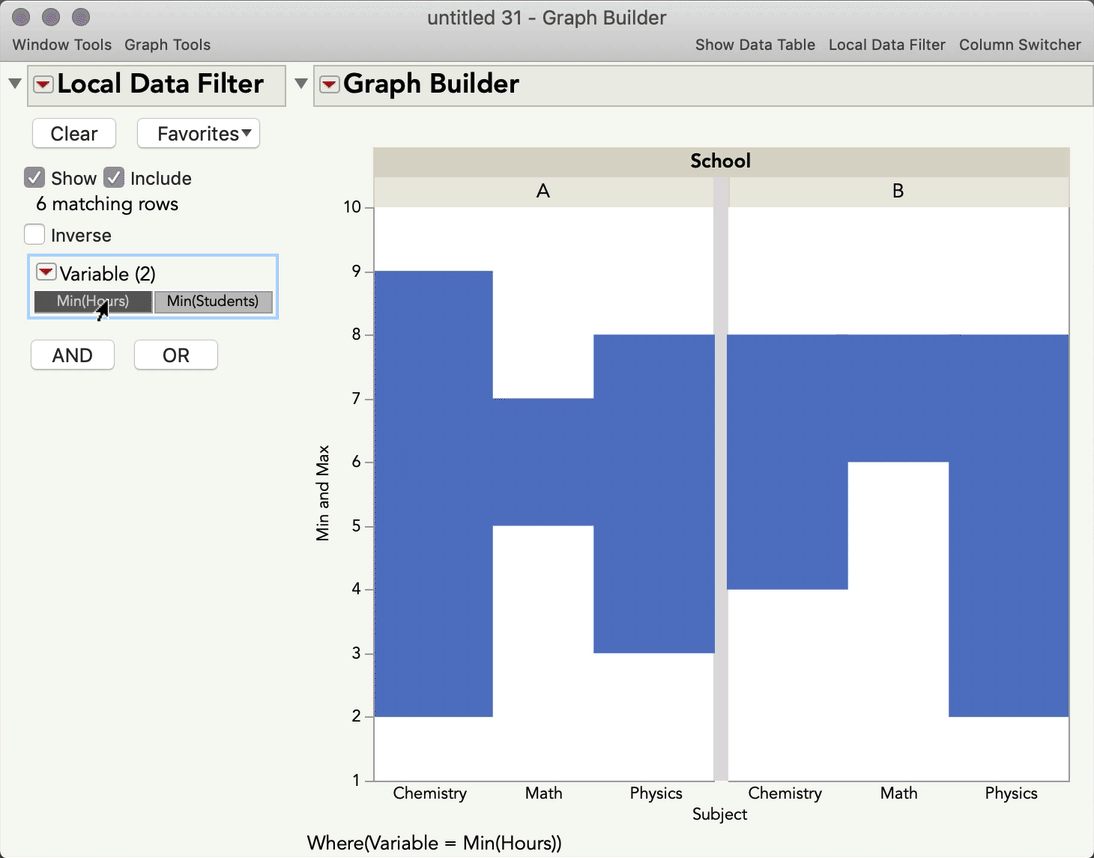Open the Window Tools menu
Image resolution: width=1094 pixels, height=858 pixels.
point(62,44)
